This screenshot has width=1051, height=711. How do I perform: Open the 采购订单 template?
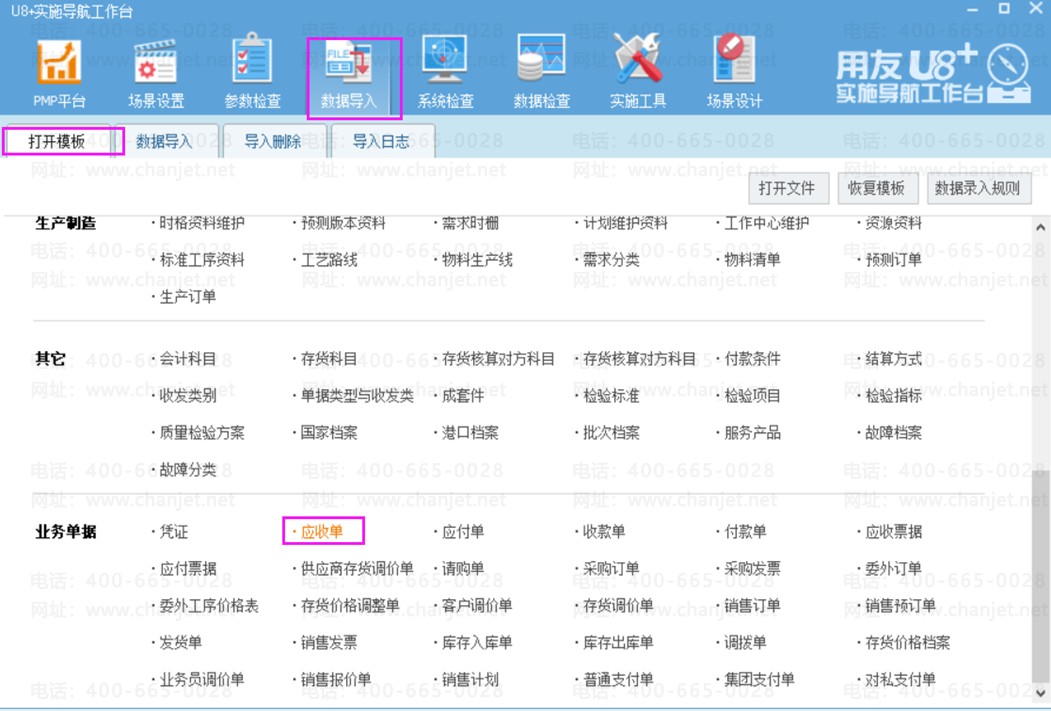point(611,569)
